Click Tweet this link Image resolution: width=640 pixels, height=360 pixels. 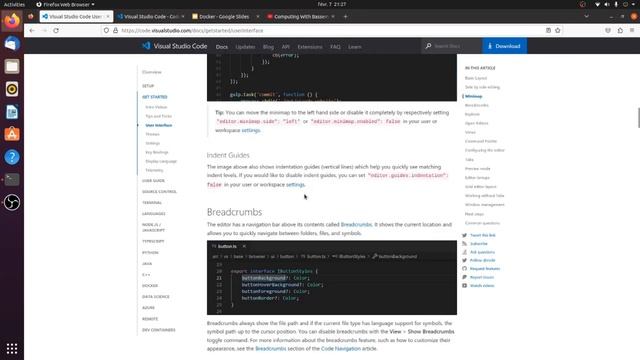pyautogui.click(x=482, y=236)
